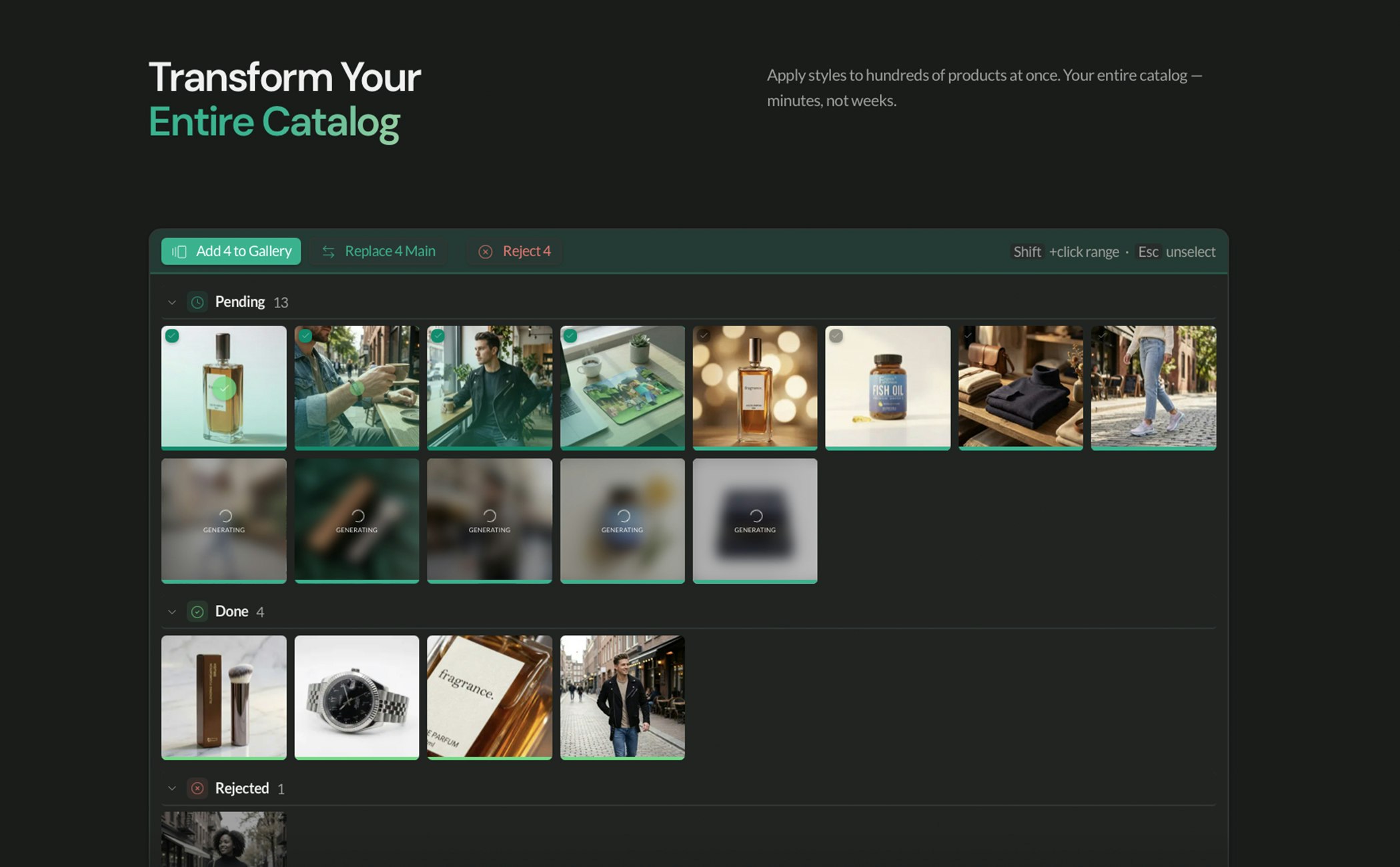This screenshot has width=1400, height=867.
Task: Collapse the Rejected section
Action: click(172, 788)
